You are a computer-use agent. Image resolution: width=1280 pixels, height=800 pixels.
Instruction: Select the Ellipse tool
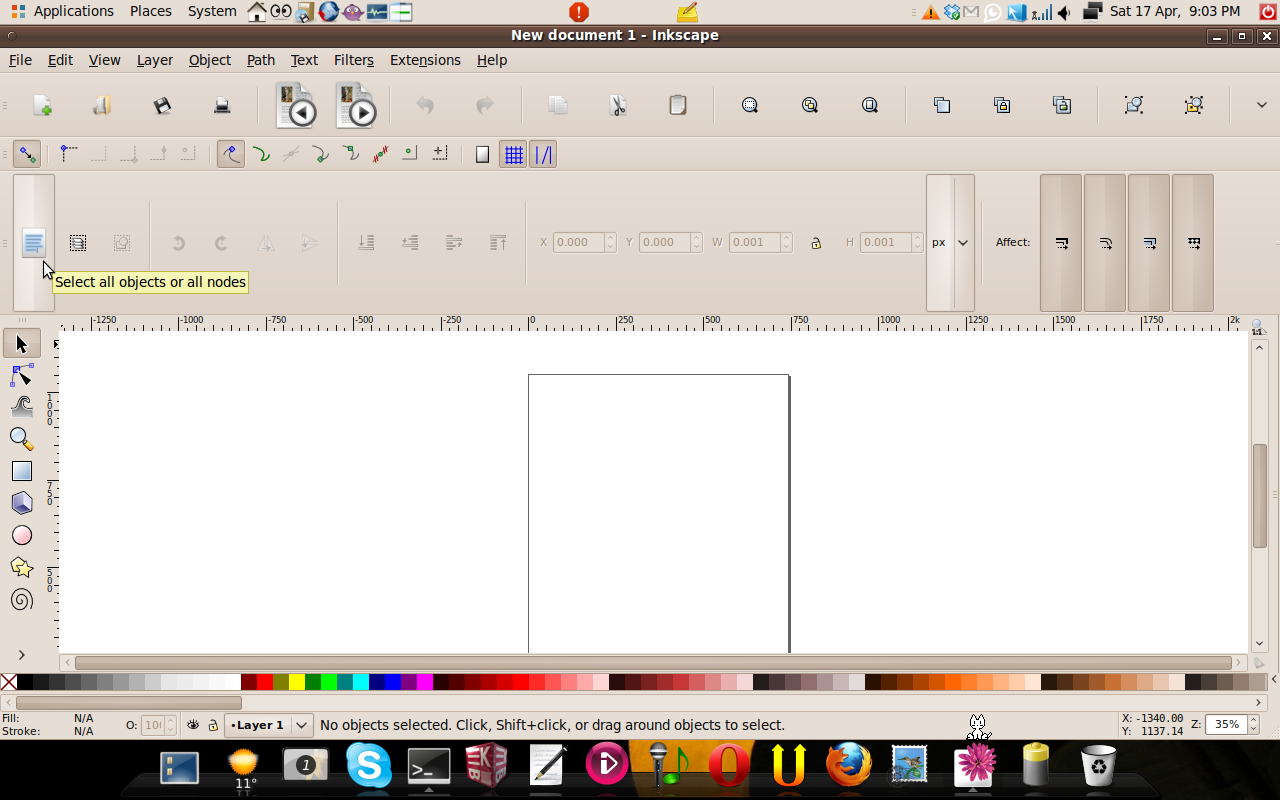pyautogui.click(x=22, y=535)
